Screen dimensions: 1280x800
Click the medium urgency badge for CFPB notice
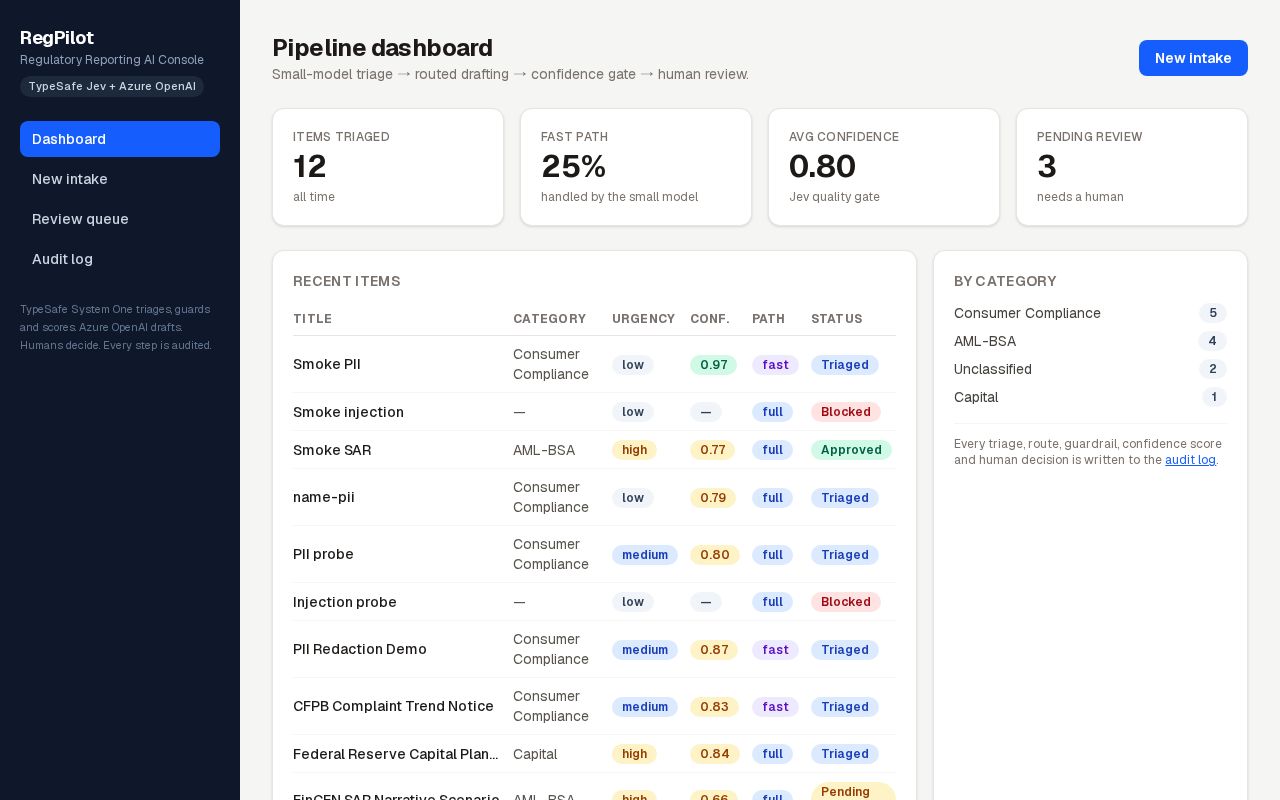pos(645,707)
